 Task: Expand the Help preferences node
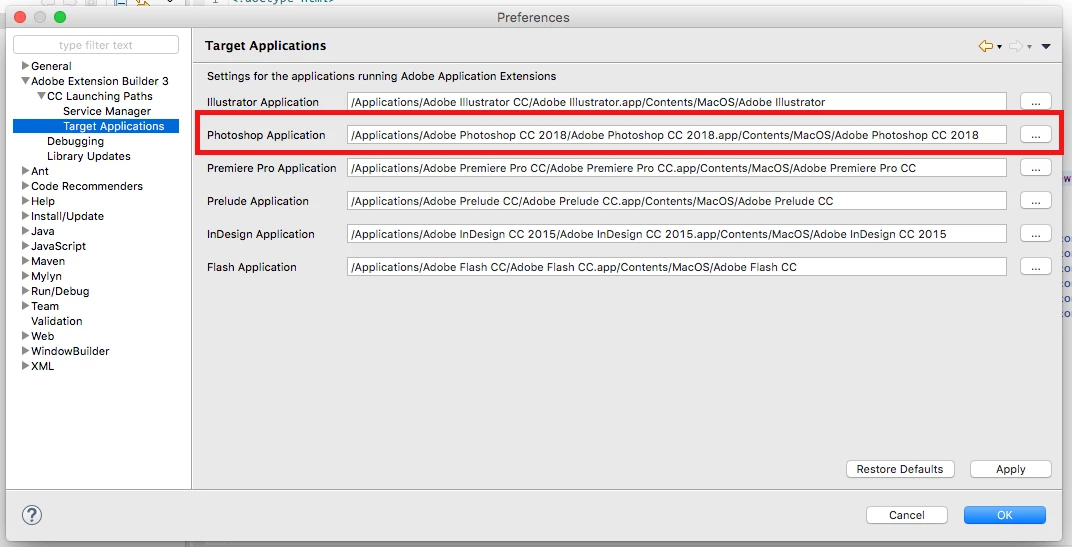[25, 201]
